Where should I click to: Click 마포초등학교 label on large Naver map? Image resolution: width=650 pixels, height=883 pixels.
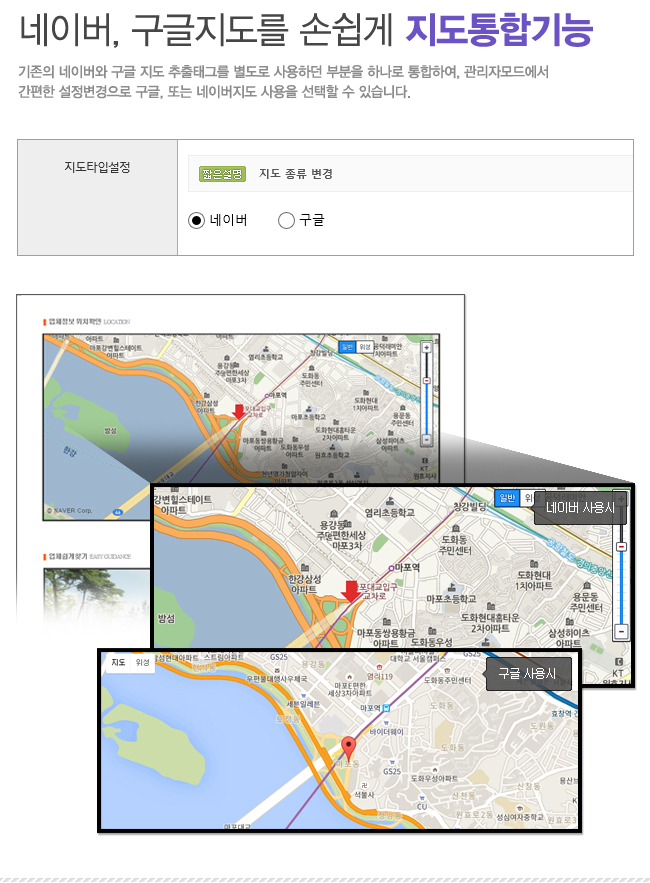451,599
